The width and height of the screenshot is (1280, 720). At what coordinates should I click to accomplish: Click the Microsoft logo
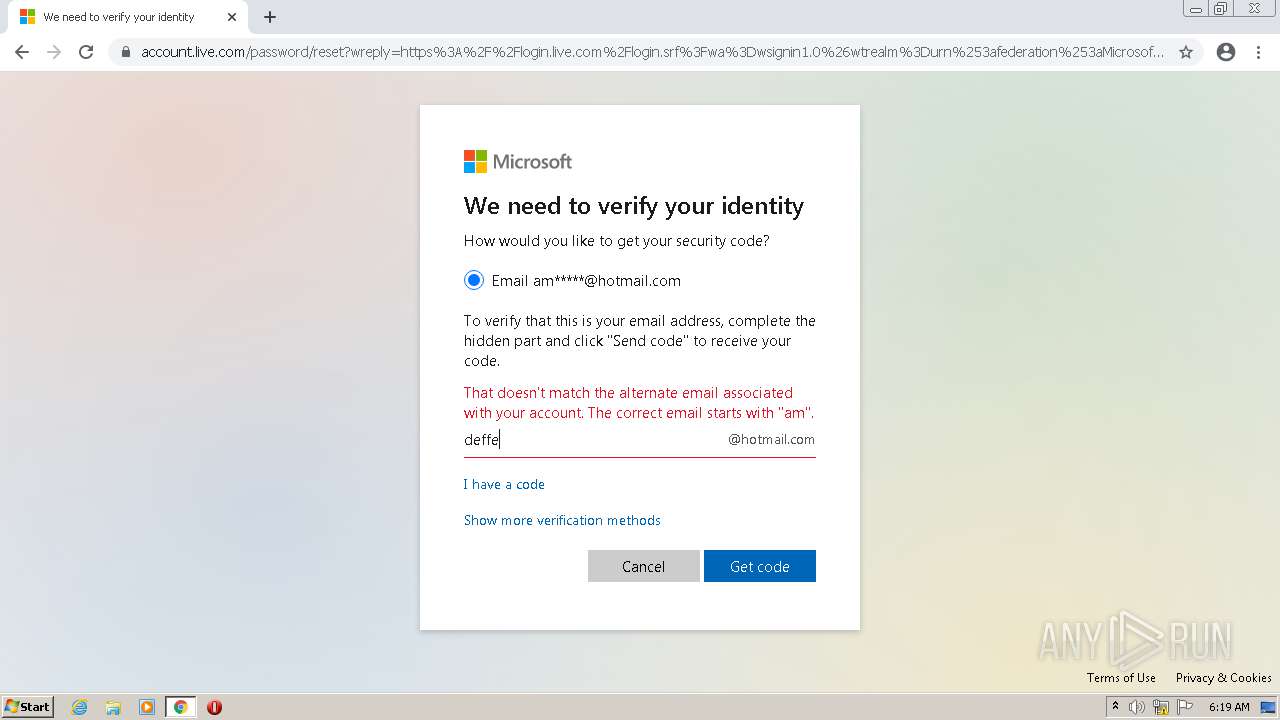pos(518,161)
